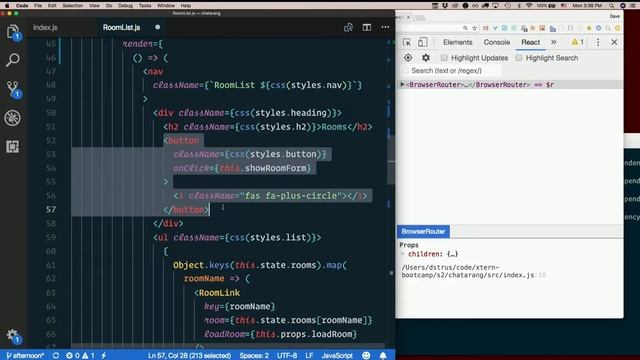Switch git branch afternoon in status bar
640x360 pixels.
pyautogui.click(x=25, y=356)
